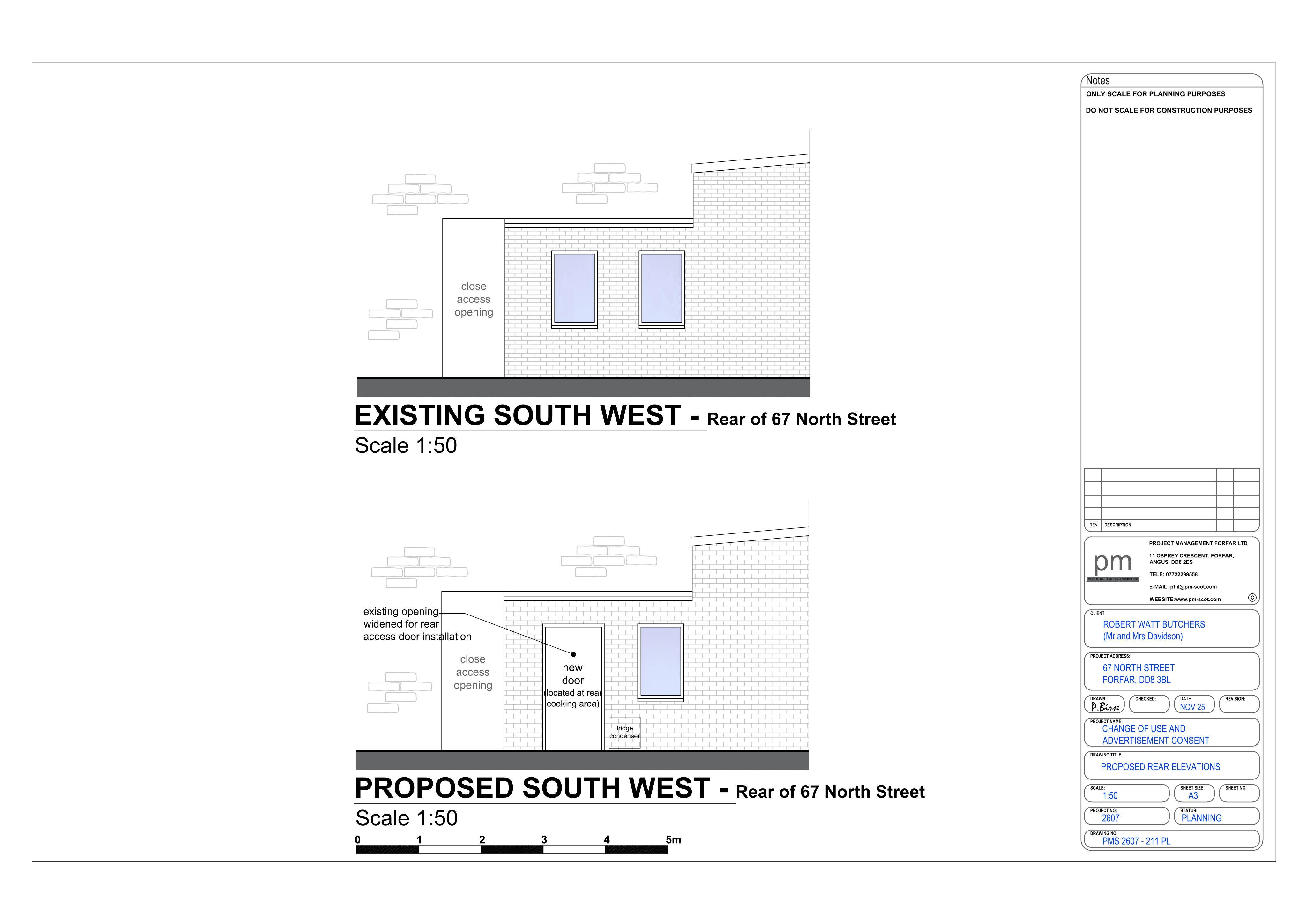The width and height of the screenshot is (1307, 924).
Task: Click the window in proposed elevation
Action: pyautogui.click(x=660, y=662)
